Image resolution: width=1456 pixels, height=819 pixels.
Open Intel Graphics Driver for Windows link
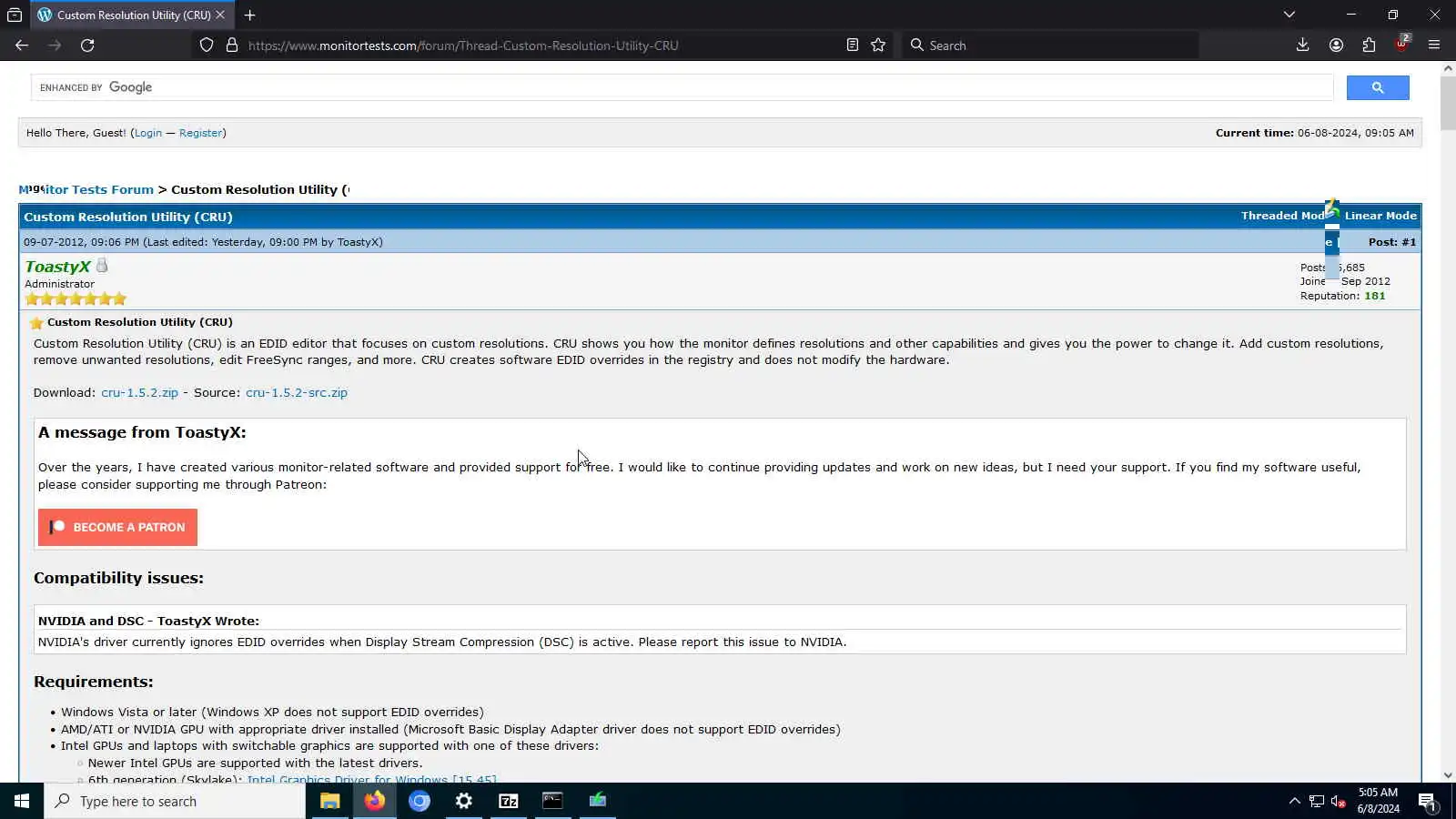click(371, 779)
